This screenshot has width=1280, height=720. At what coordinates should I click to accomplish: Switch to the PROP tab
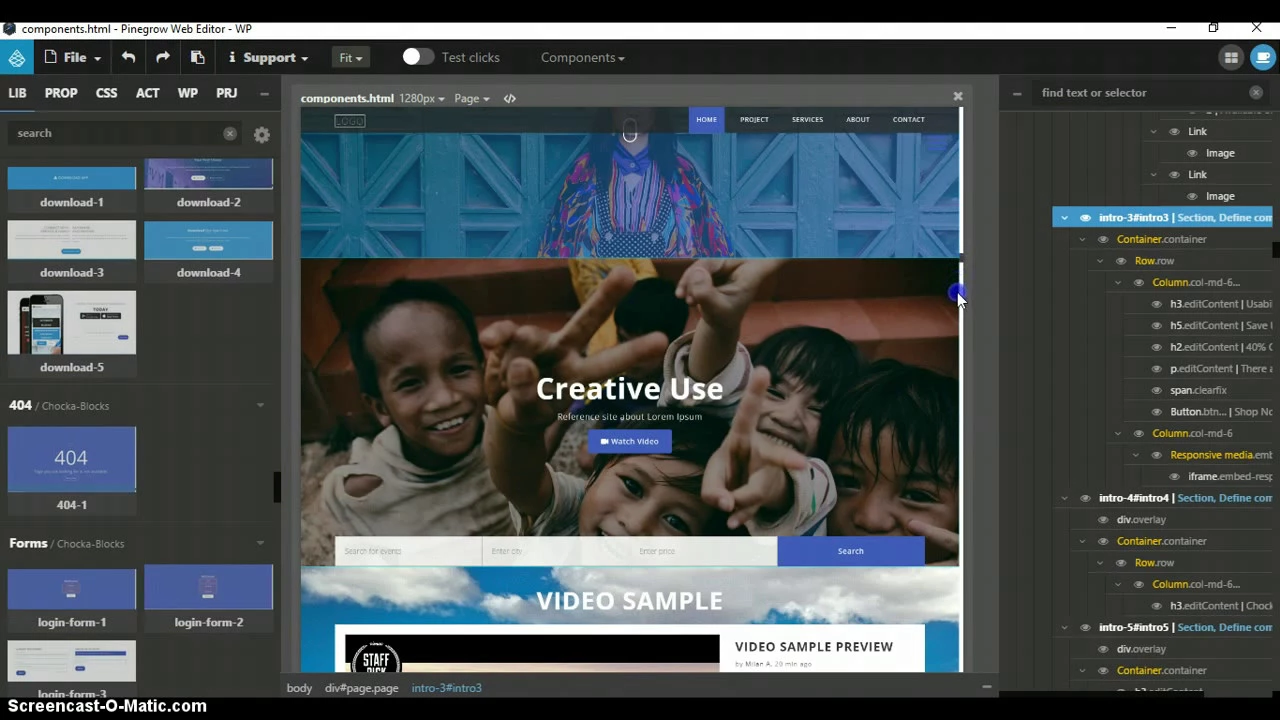(x=61, y=93)
